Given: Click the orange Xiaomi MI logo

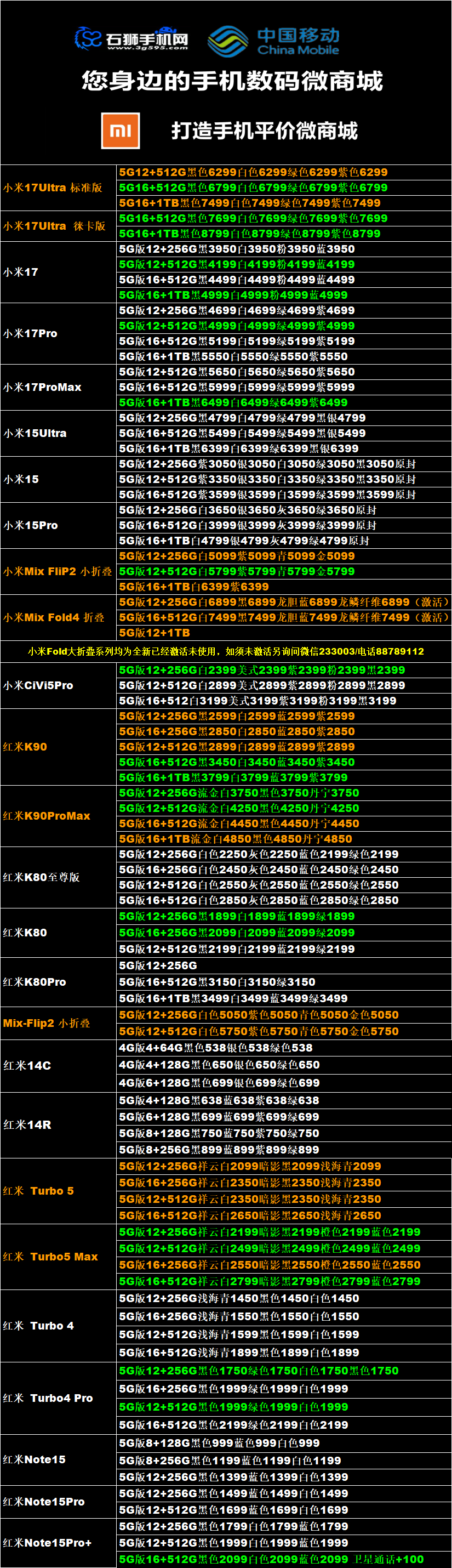Looking at the screenshot, I should pyautogui.click(x=121, y=131).
